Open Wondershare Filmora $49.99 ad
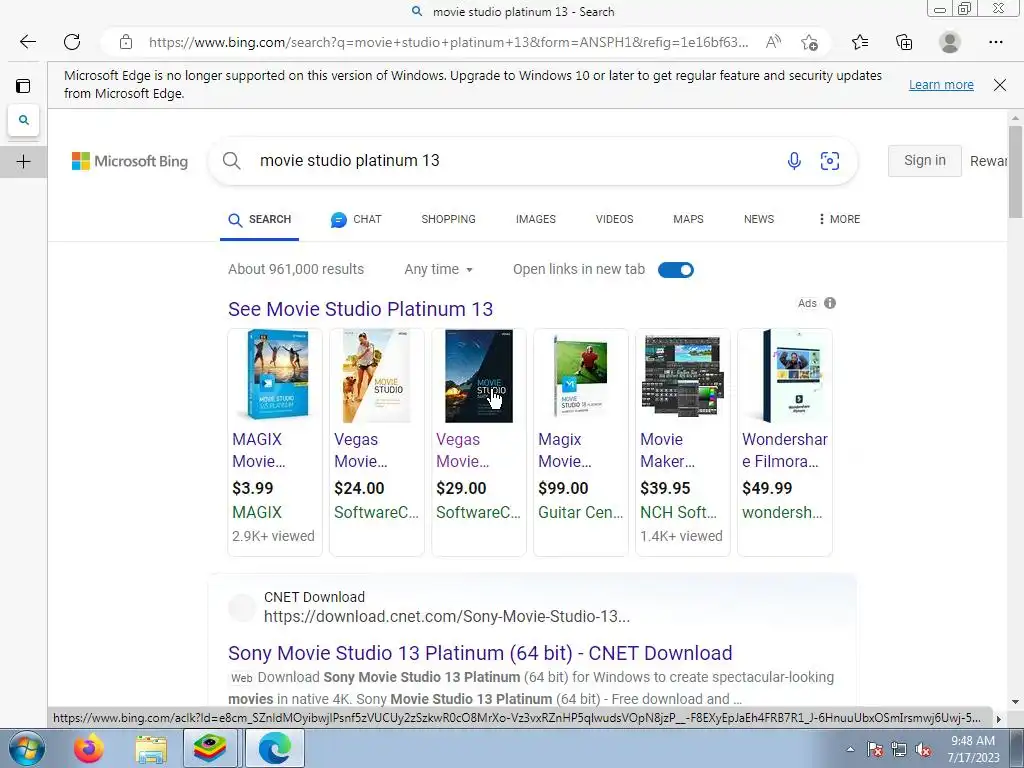The image size is (1024, 768). [x=784, y=443]
